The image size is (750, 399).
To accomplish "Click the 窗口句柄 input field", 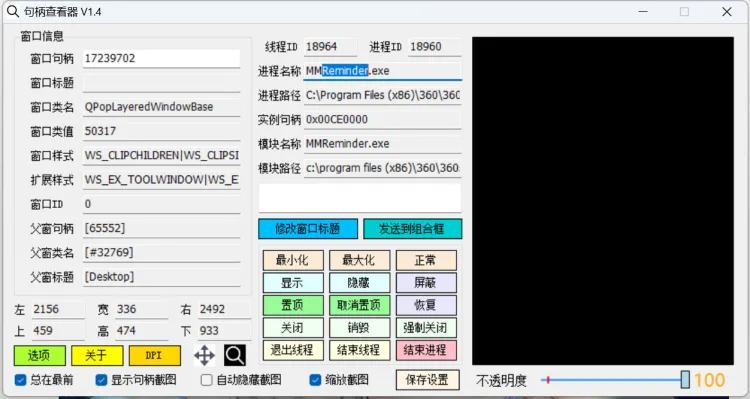I will (x=162, y=58).
